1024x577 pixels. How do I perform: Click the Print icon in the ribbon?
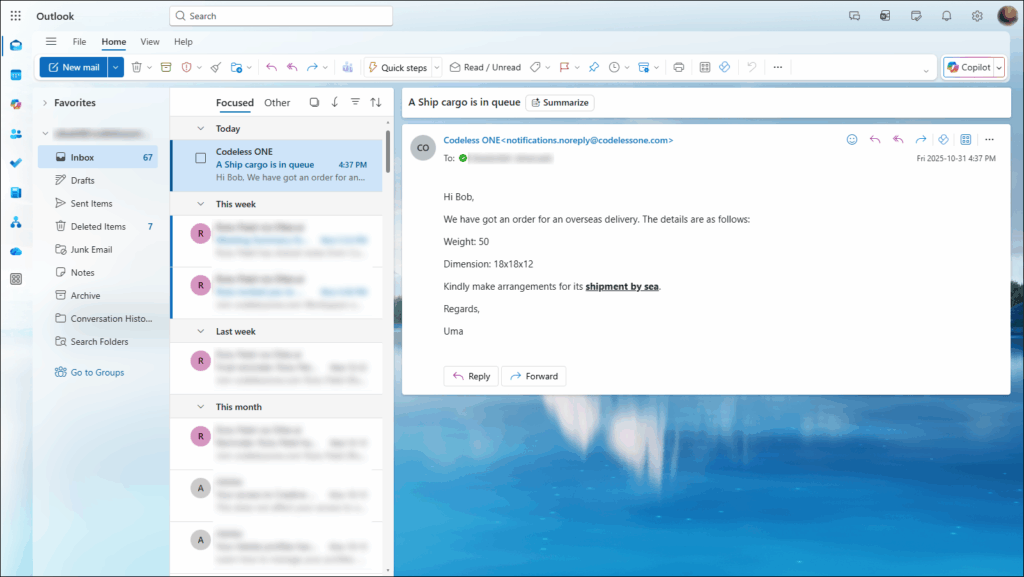tap(679, 67)
